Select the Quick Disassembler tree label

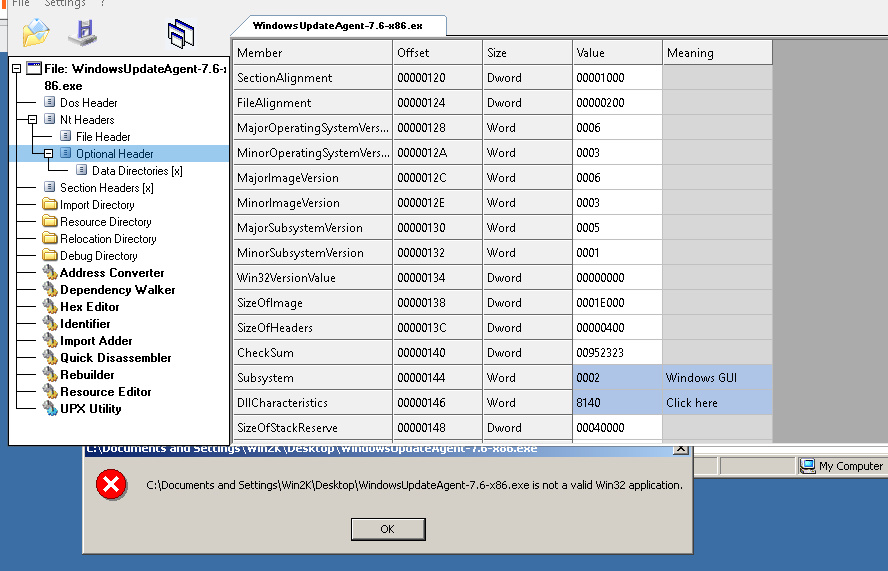[x=116, y=358]
